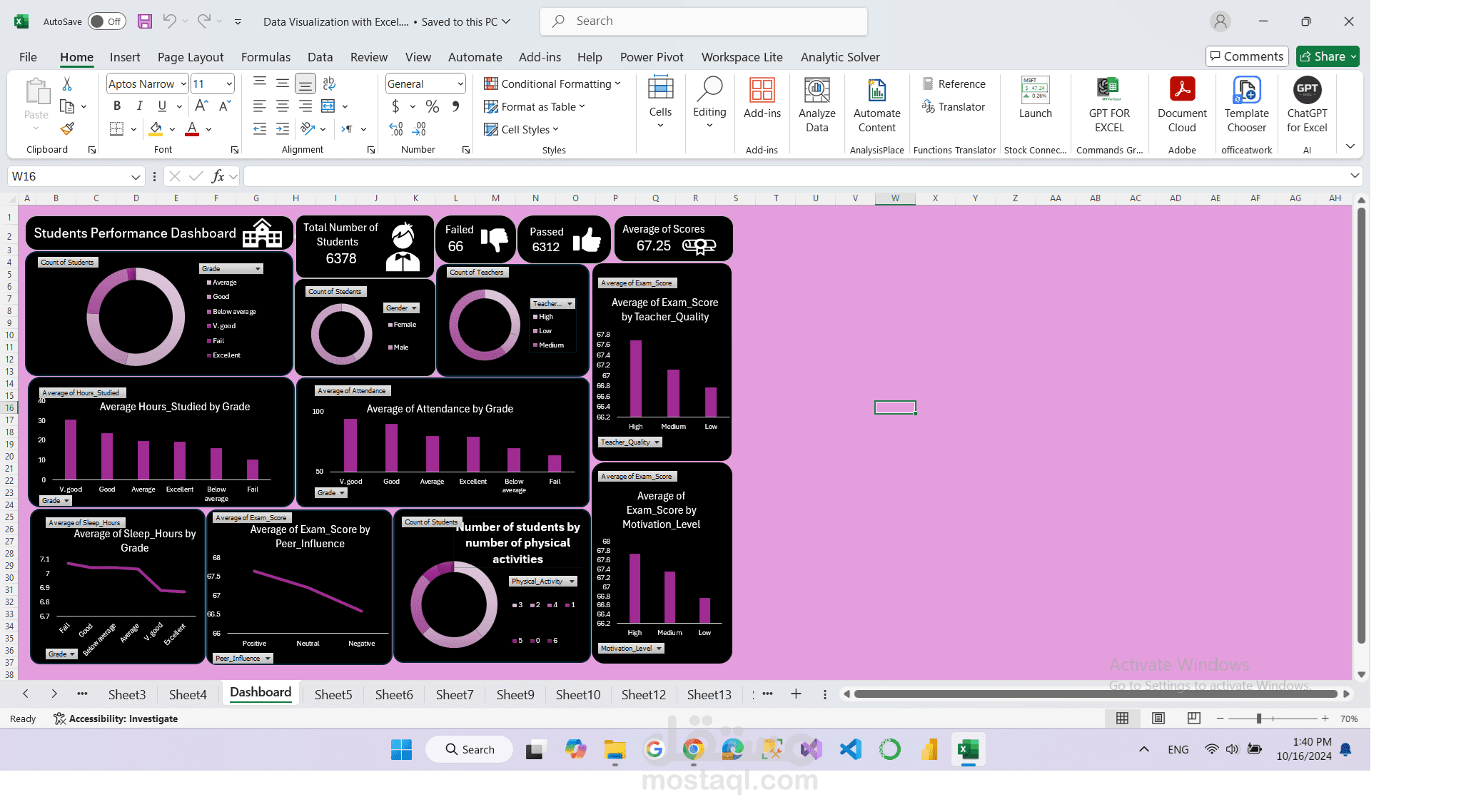The height and width of the screenshot is (812, 1461).
Task: Open the Power Pivot ribbon tab
Action: 651,57
